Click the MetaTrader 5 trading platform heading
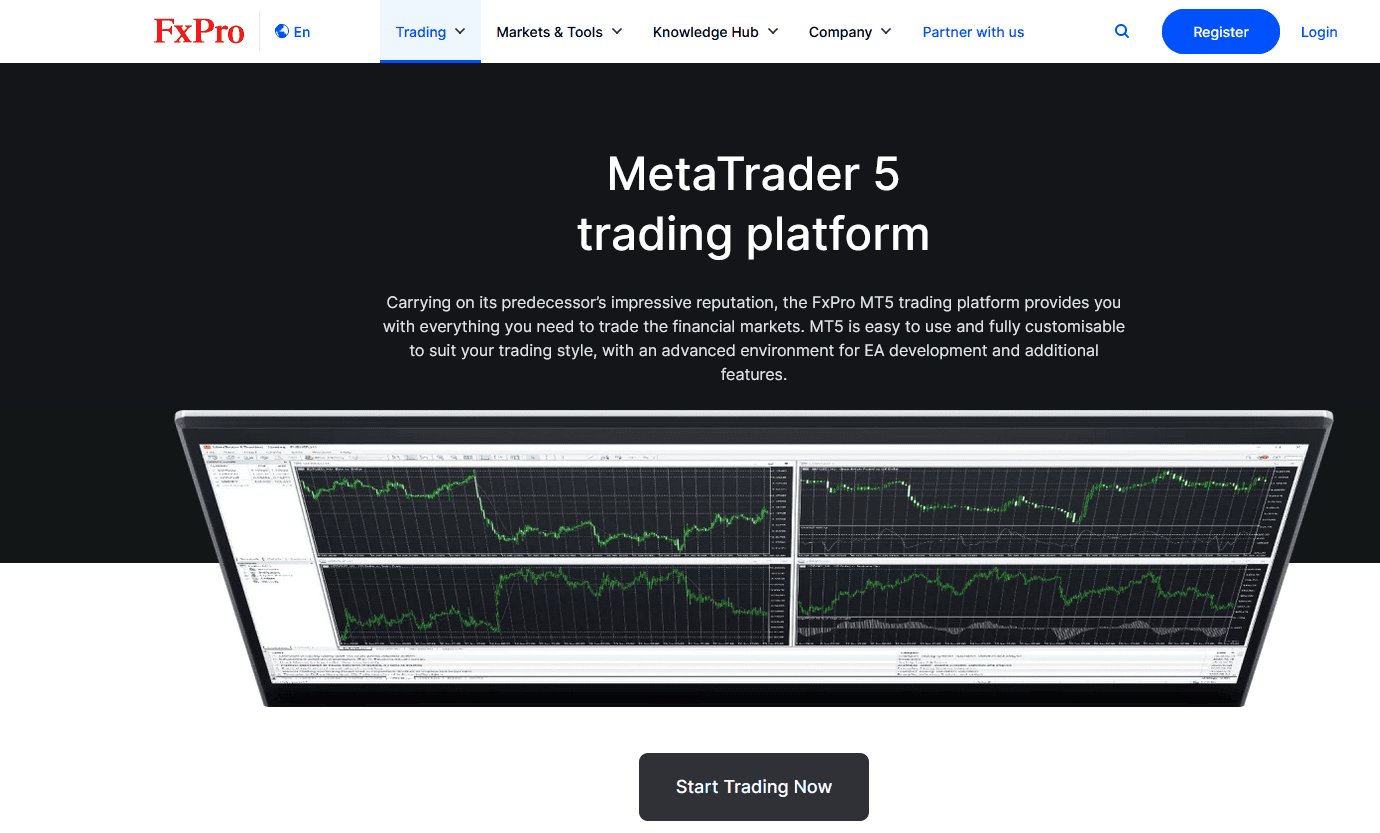Image resolution: width=1380 pixels, height=833 pixels. (x=753, y=204)
